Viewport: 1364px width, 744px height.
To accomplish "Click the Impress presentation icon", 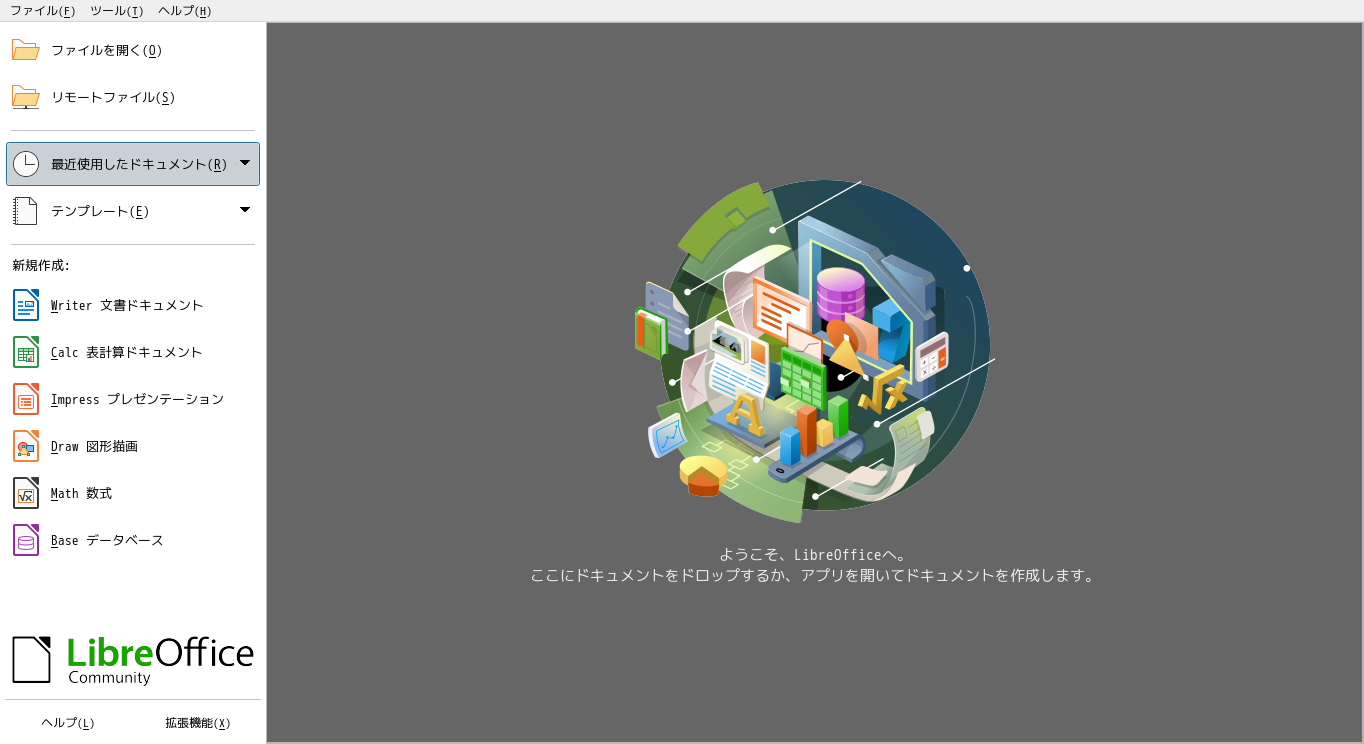I will (26, 399).
